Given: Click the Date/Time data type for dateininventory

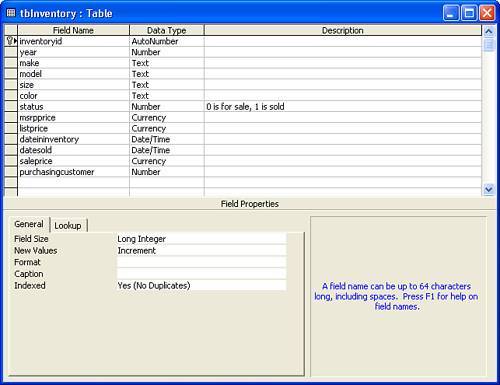Looking at the screenshot, I should [x=167, y=139].
